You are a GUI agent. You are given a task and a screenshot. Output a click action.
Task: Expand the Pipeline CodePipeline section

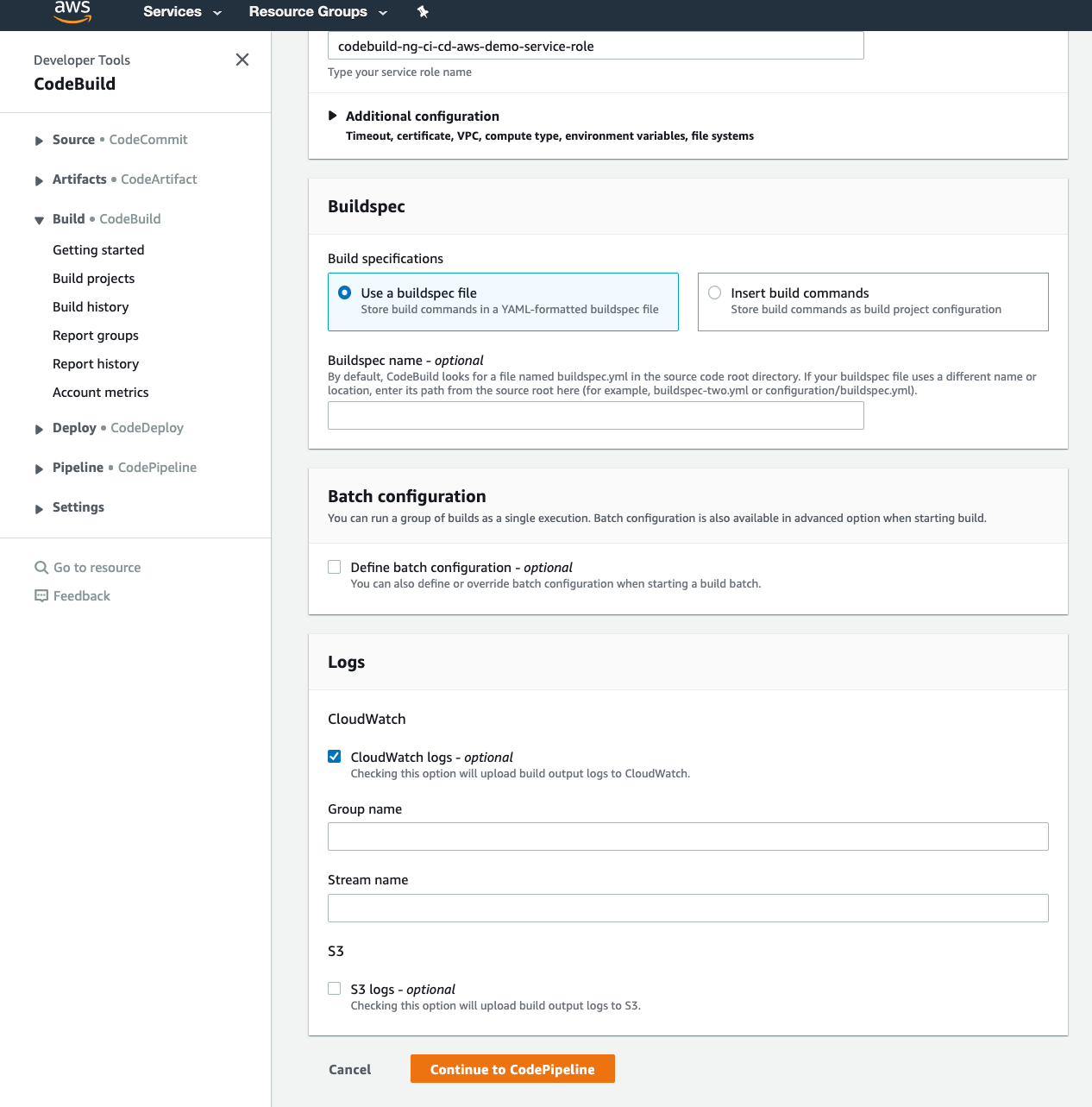pyautogui.click(x=39, y=469)
